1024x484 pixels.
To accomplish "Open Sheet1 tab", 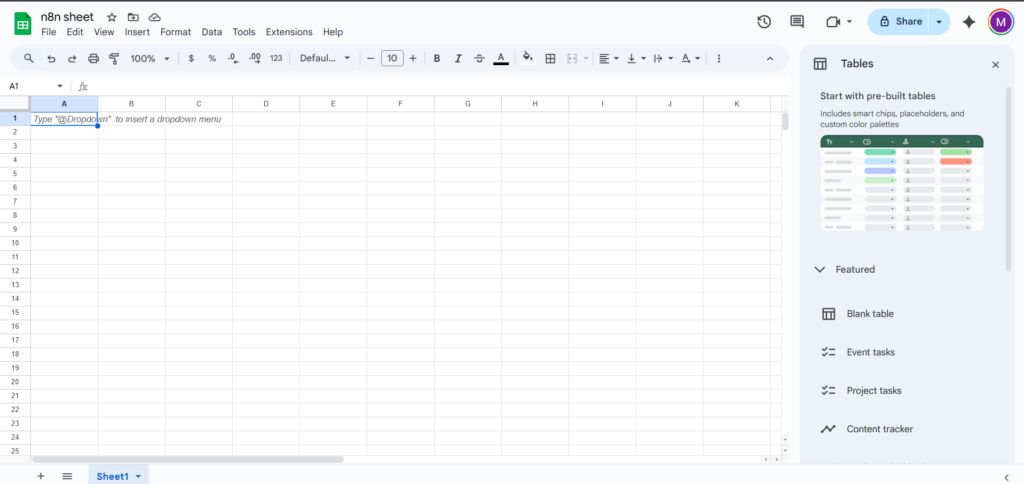I will coord(112,476).
